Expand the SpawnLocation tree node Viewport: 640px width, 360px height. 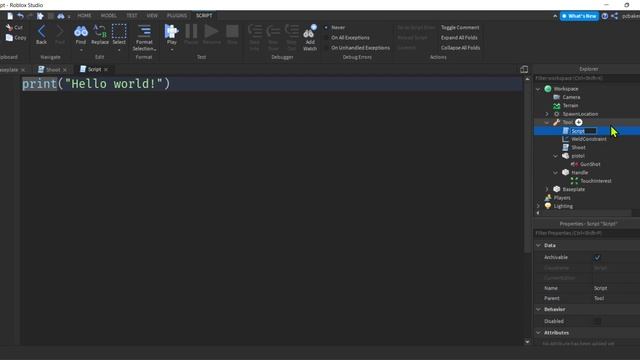pyautogui.click(x=547, y=114)
